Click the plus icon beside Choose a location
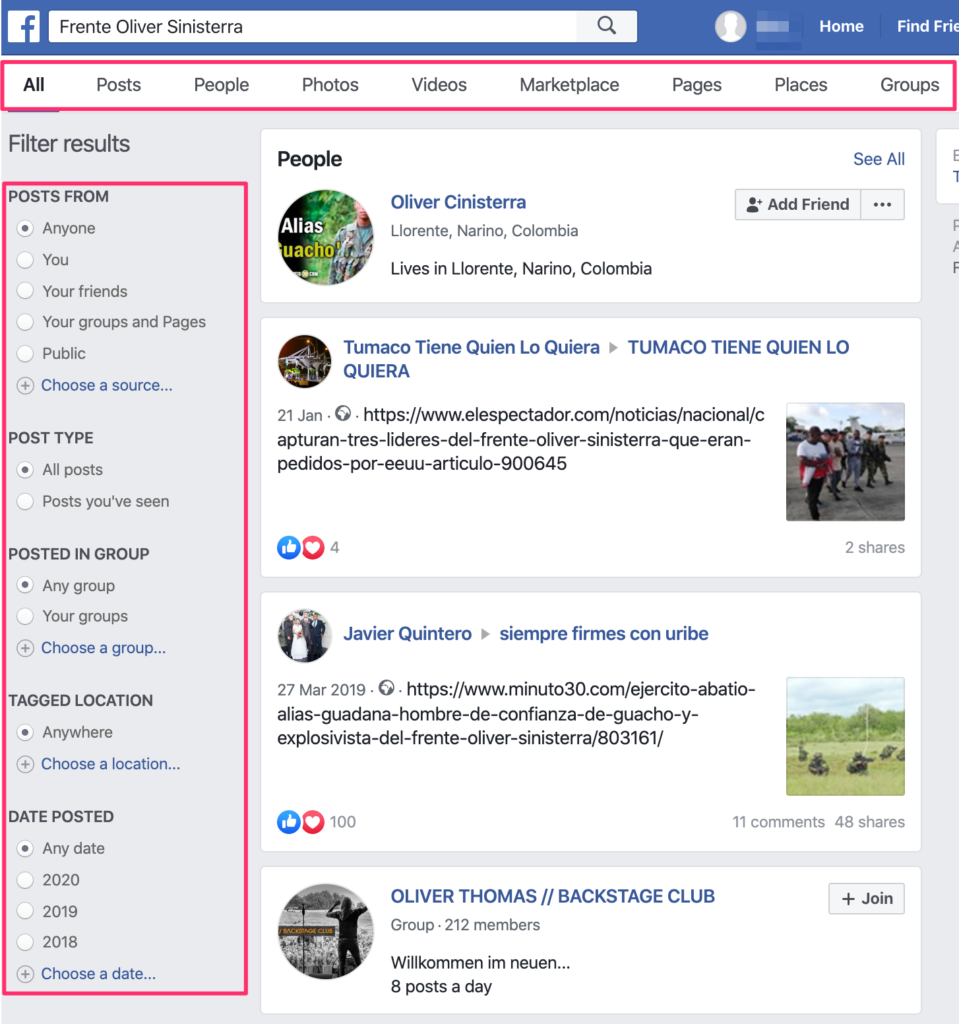Screen dimensions: 959x1024 pos(25,764)
